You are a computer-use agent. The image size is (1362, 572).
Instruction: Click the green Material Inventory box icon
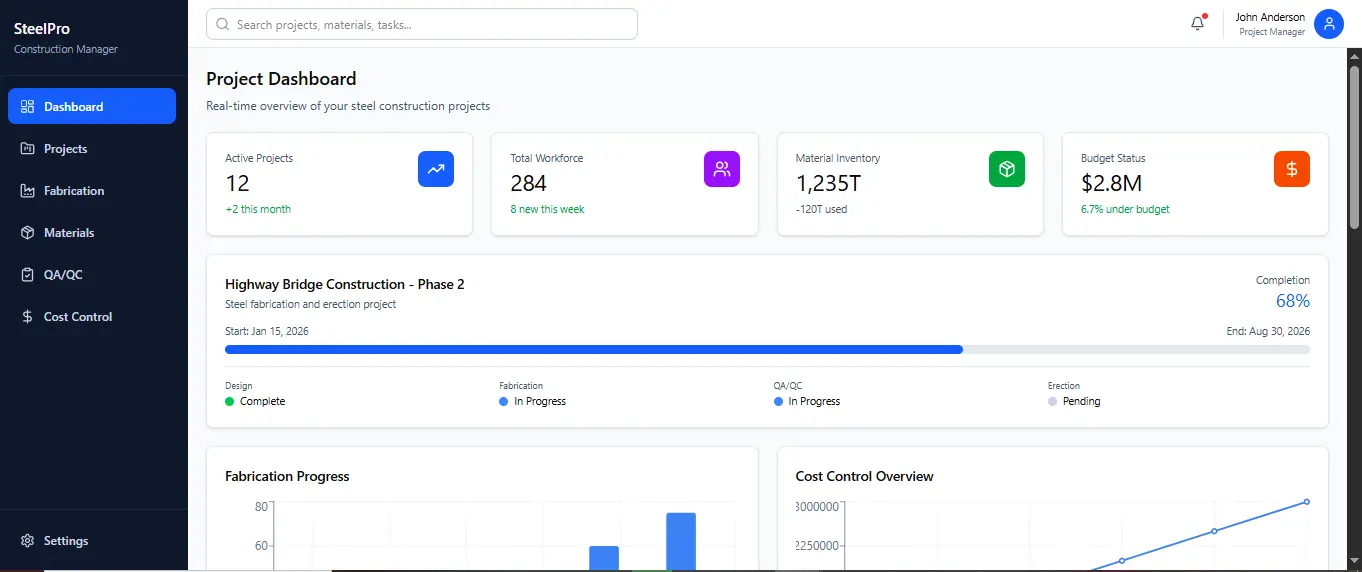click(x=1007, y=169)
